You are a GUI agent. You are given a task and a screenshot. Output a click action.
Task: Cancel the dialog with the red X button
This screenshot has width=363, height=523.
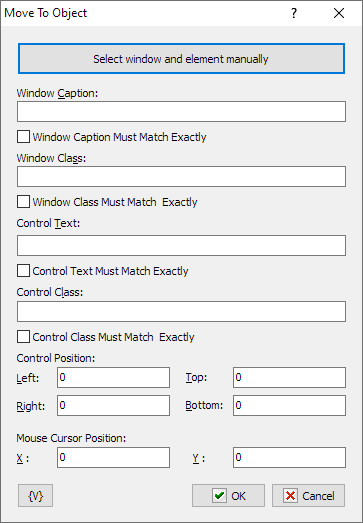pos(309,496)
